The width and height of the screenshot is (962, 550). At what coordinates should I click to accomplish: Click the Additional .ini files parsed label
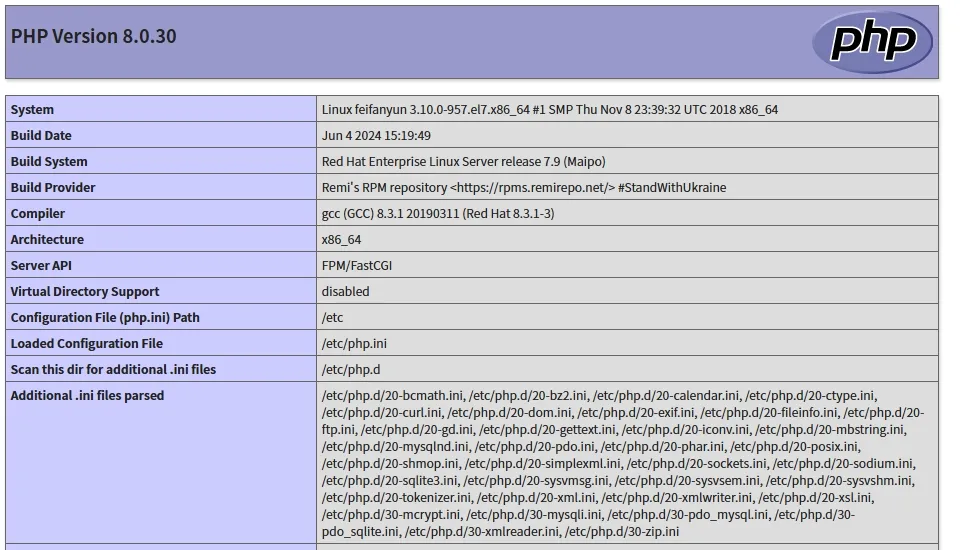pyautogui.click(x=87, y=395)
